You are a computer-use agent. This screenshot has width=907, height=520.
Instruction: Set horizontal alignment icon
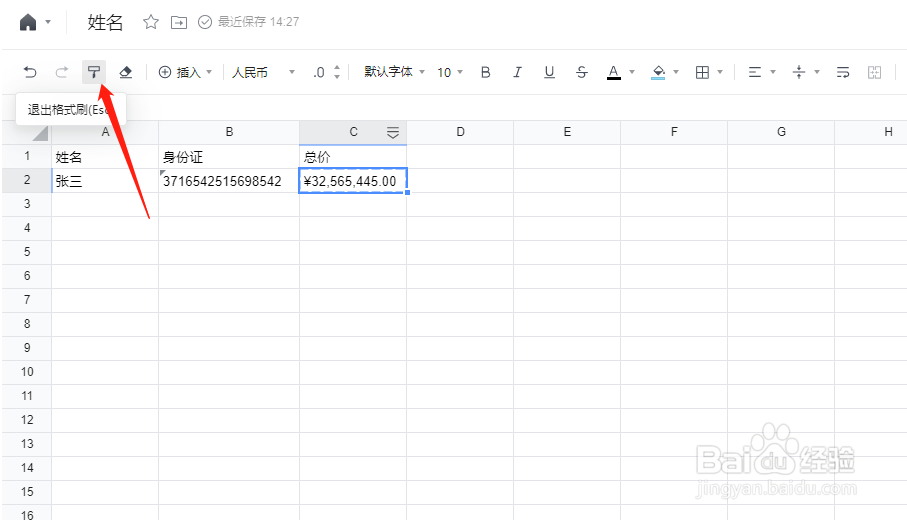(x=754, y=72)
